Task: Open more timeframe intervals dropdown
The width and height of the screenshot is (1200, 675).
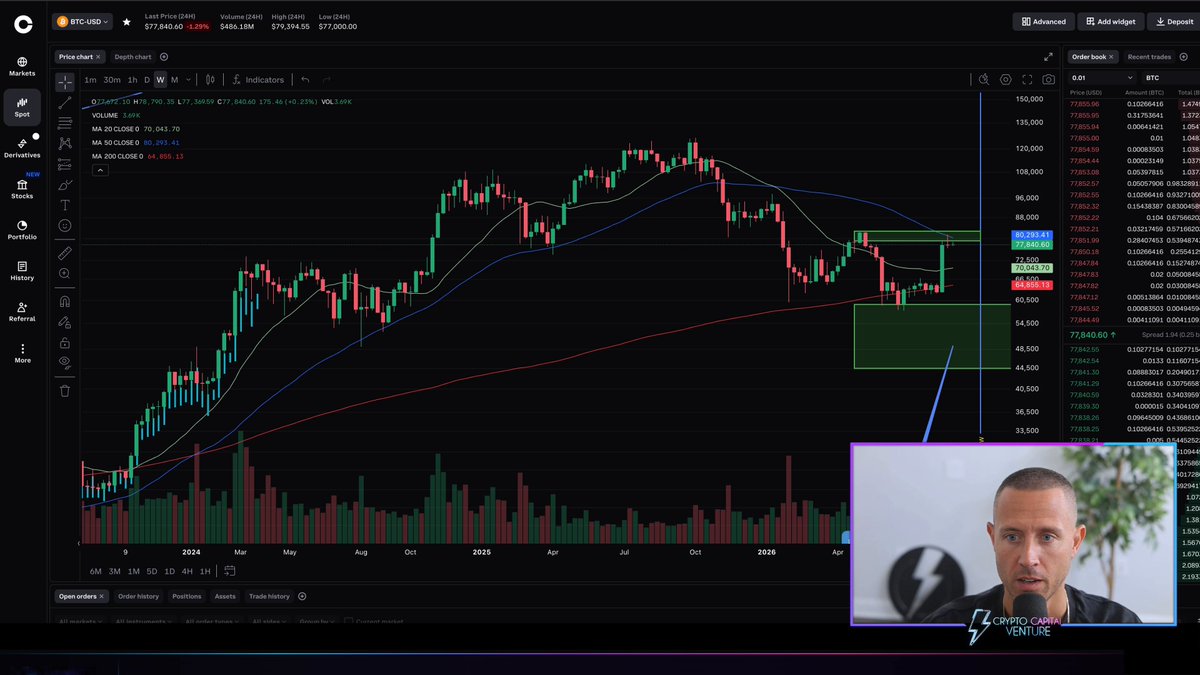Action: pos(188,80)
